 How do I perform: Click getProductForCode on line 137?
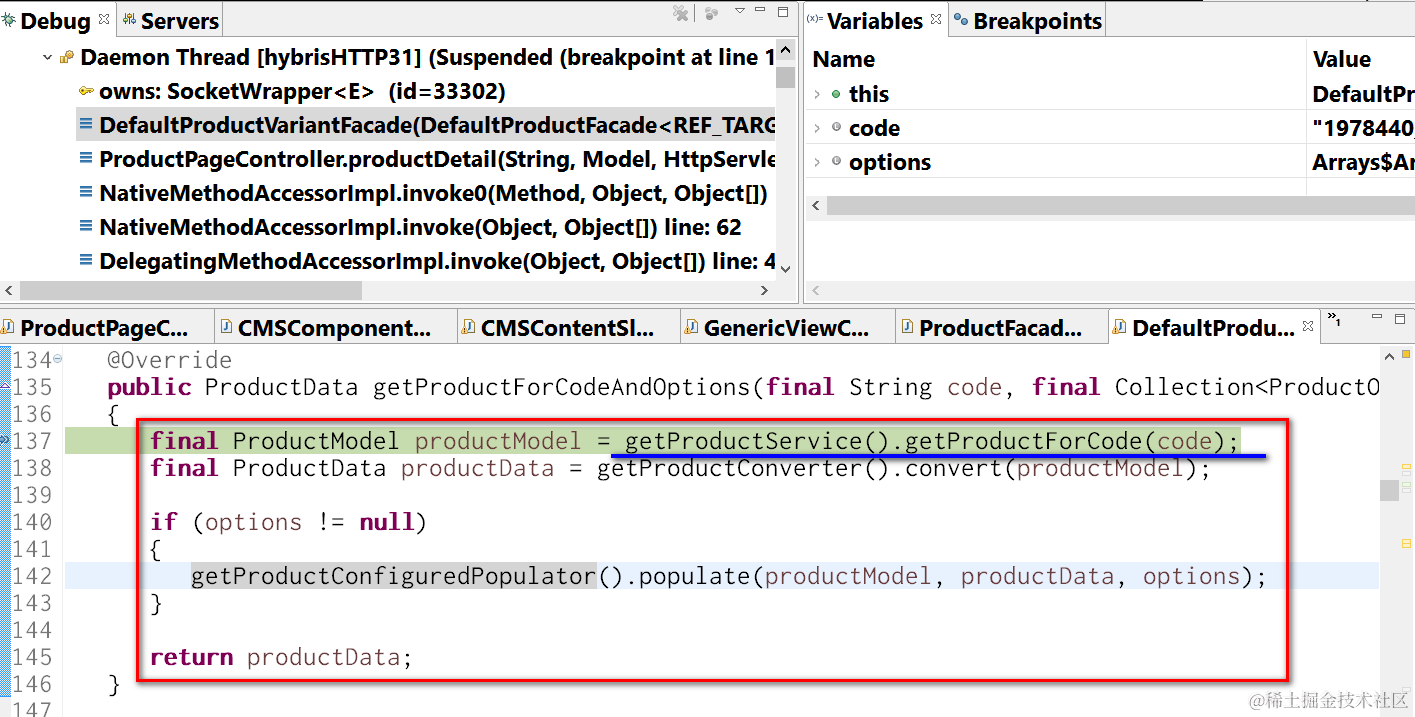coord(1025,441)
